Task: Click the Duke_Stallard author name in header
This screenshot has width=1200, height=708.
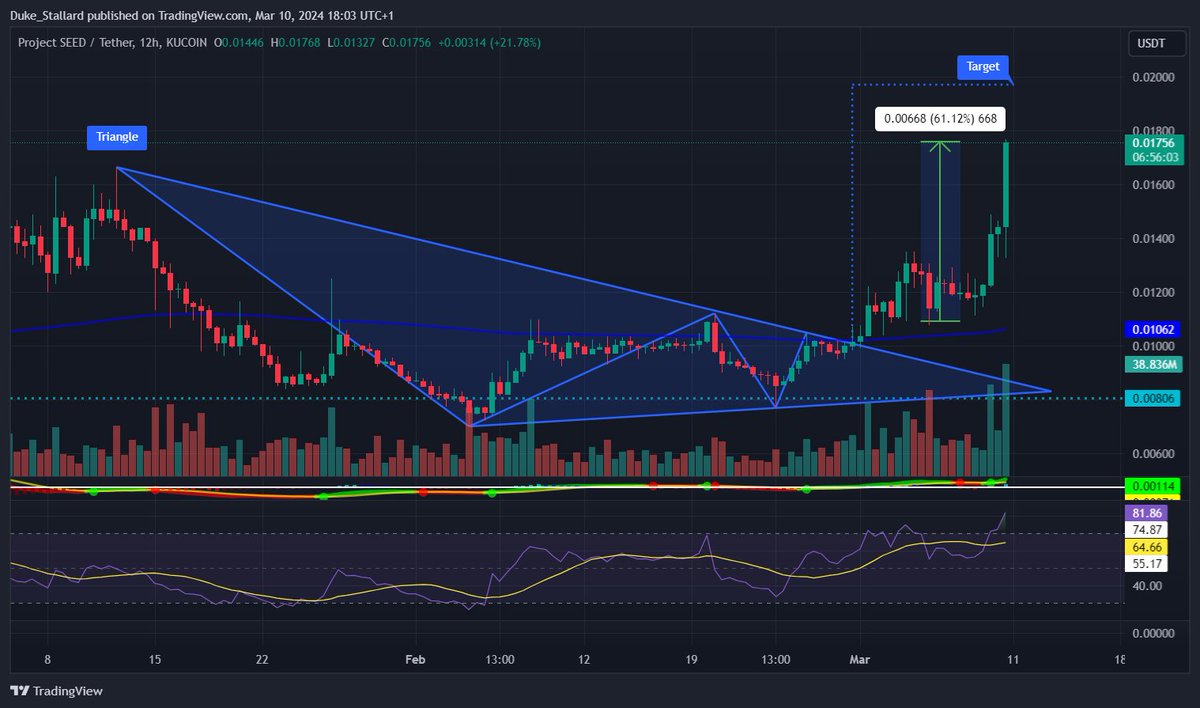Action: coord(48,14)
